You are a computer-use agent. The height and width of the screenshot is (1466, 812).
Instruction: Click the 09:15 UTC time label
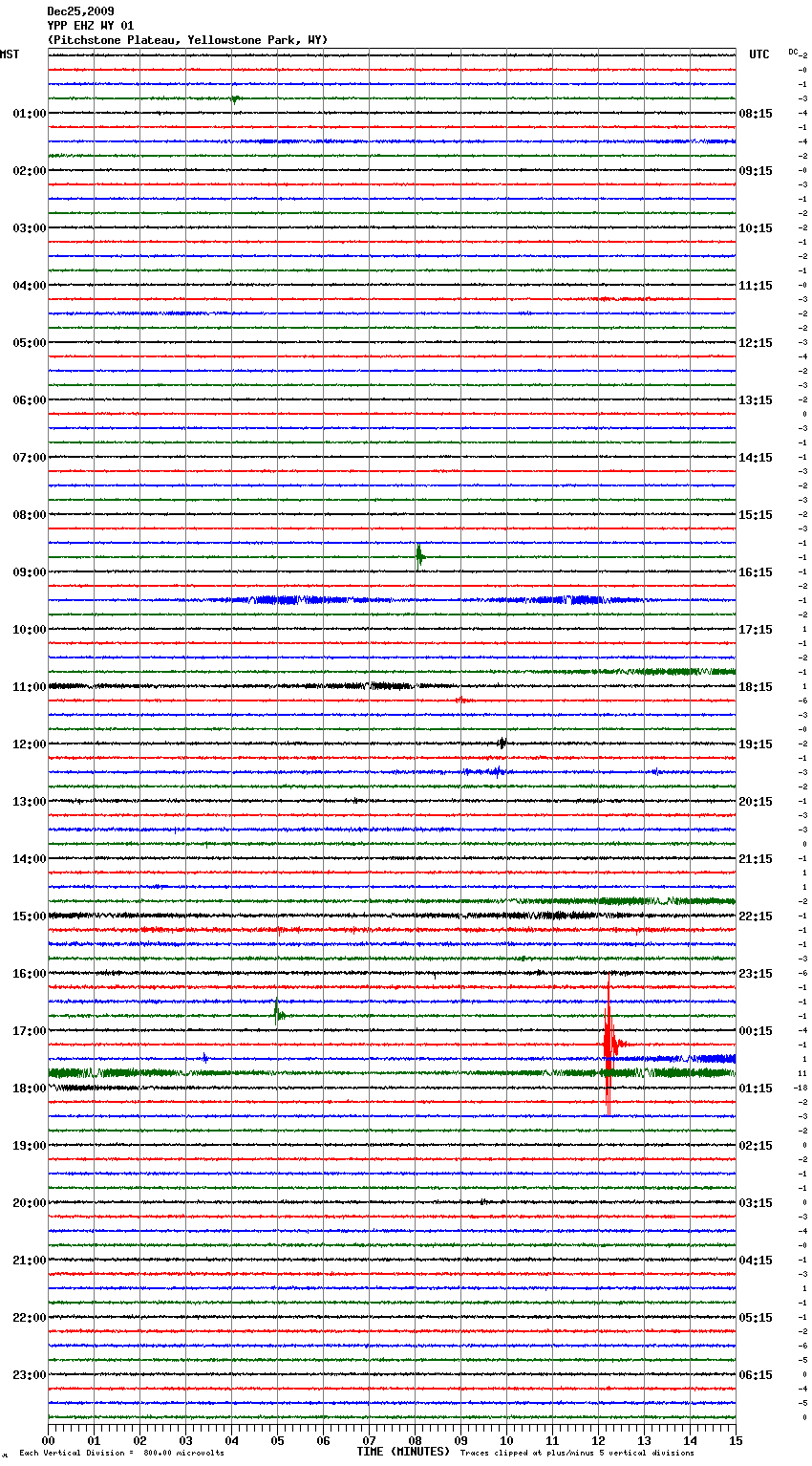pos(756,171)
